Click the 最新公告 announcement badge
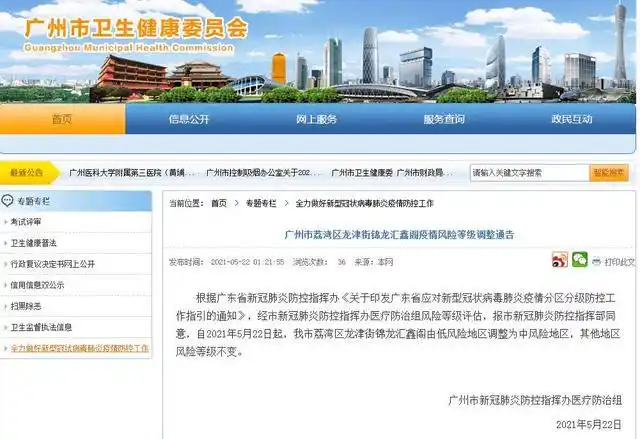640x439 pixels. 30,173
